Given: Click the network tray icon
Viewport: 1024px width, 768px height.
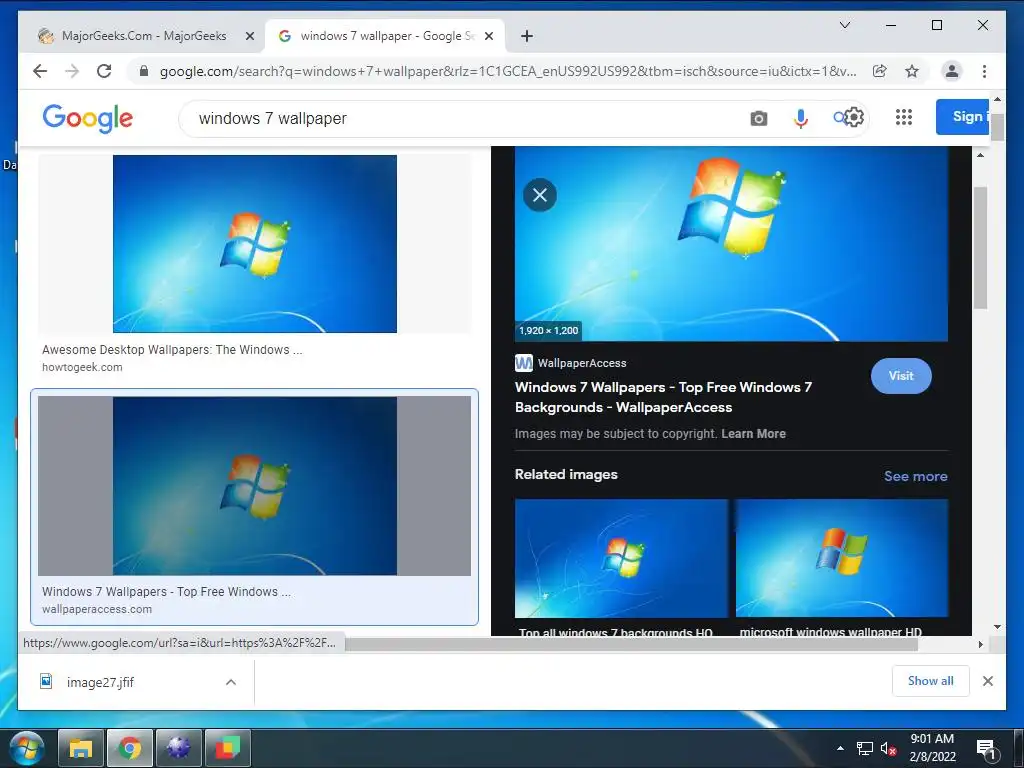Looking at the screenshot, I should 865,748.
